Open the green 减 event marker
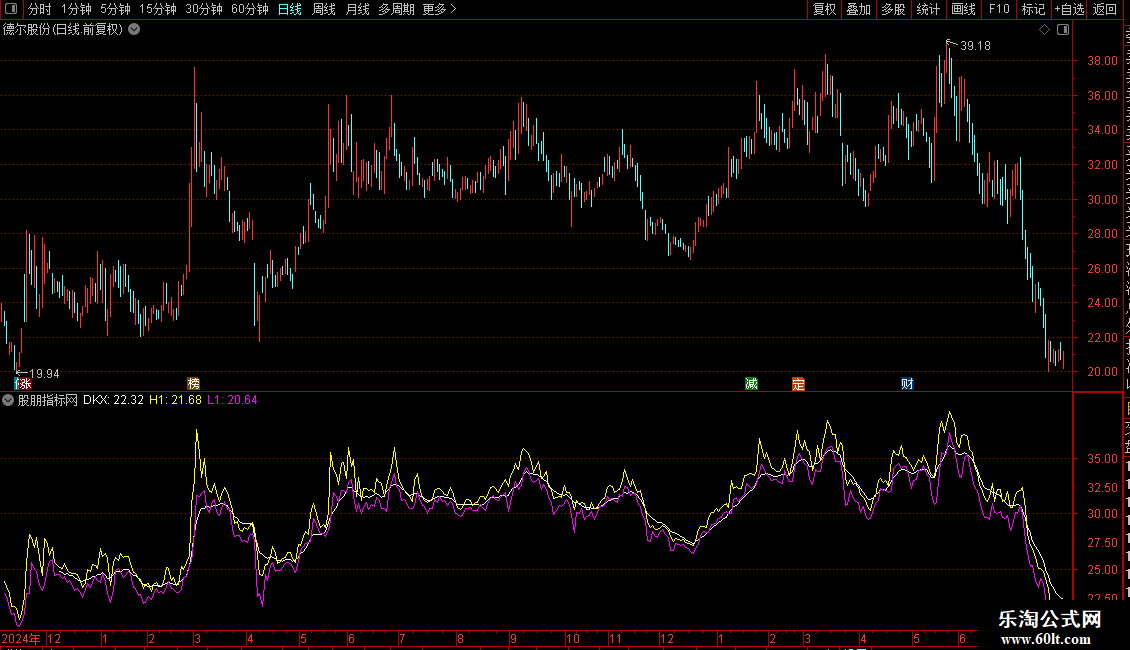 (751, 384)
